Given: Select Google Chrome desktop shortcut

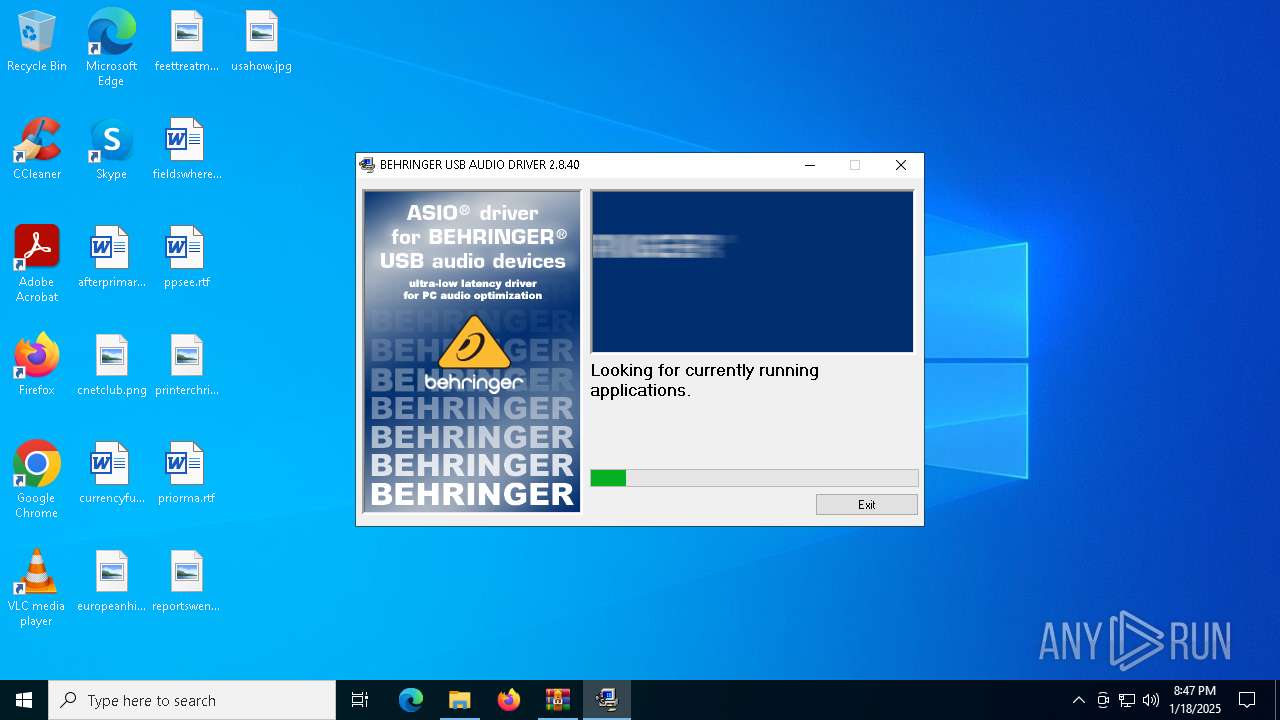Looking at the screenshot, I should click(37, 480).
